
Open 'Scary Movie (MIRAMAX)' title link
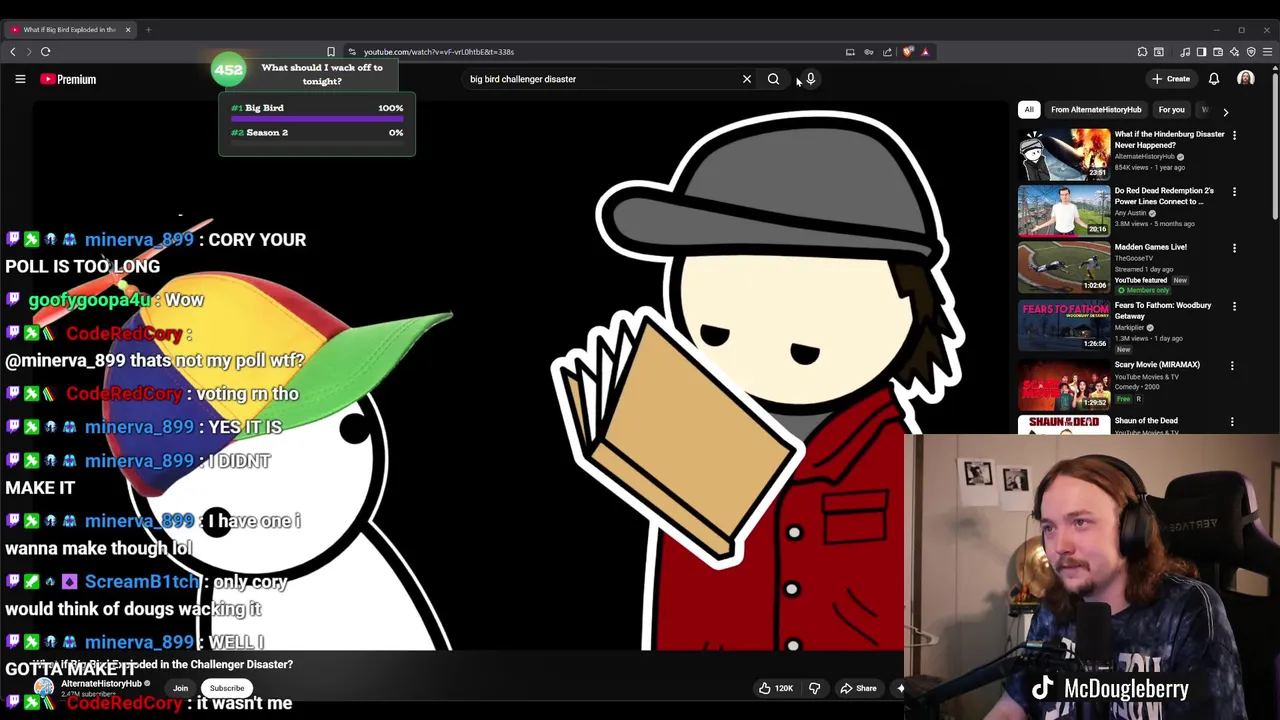[1157, 365]
